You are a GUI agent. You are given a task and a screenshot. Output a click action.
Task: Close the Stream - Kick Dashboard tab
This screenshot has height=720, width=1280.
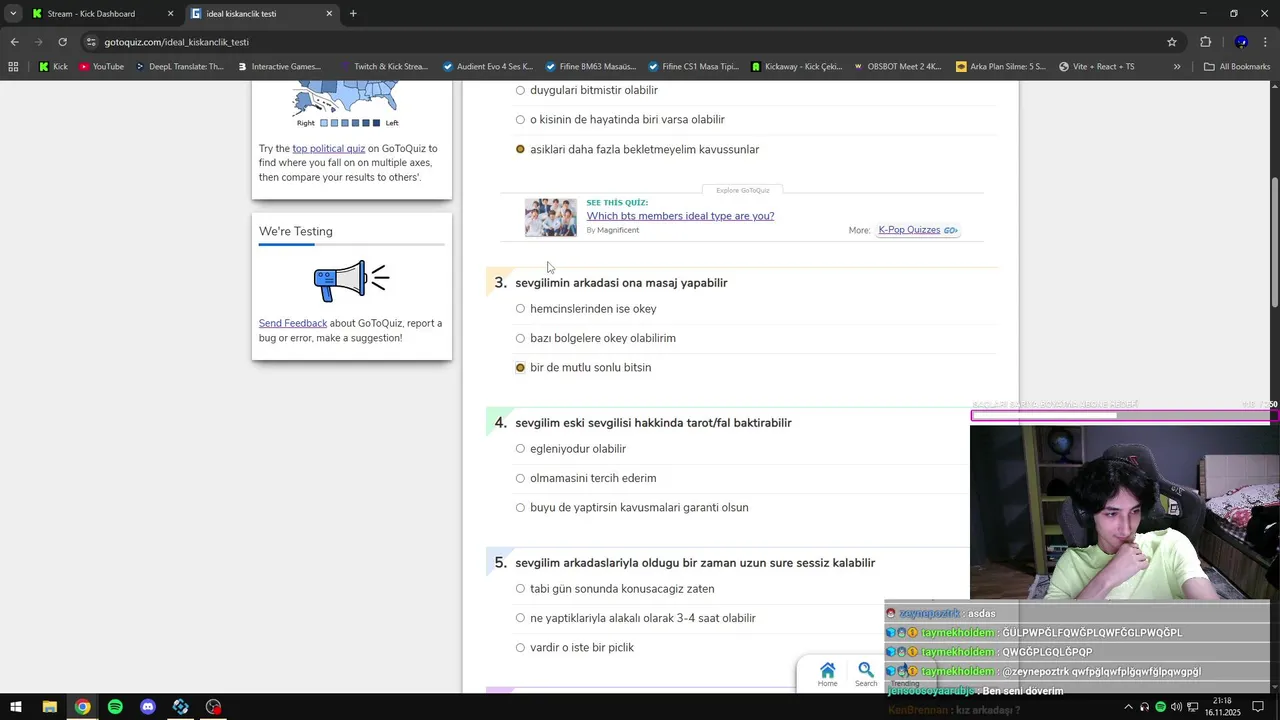click(170, 14)
